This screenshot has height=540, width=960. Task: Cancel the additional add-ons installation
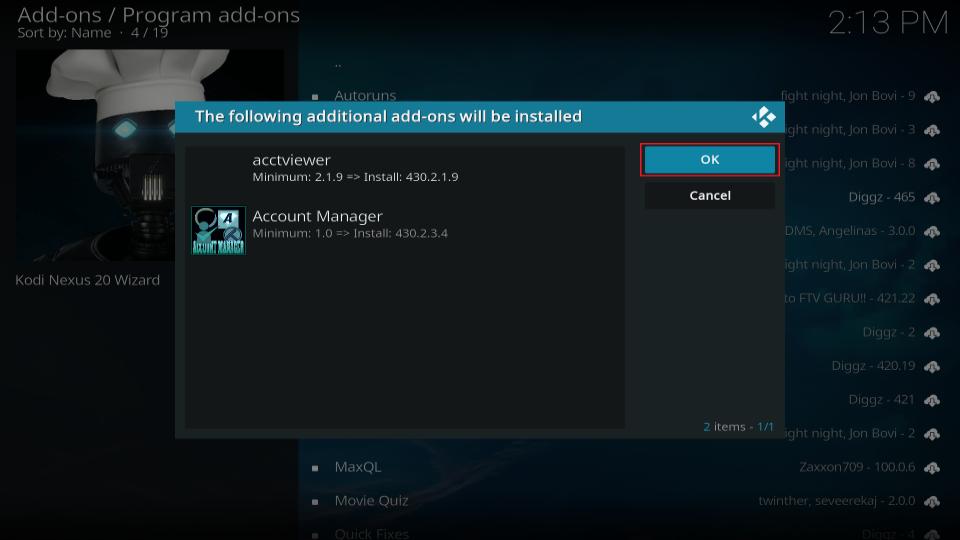click(x=710, y=196)
